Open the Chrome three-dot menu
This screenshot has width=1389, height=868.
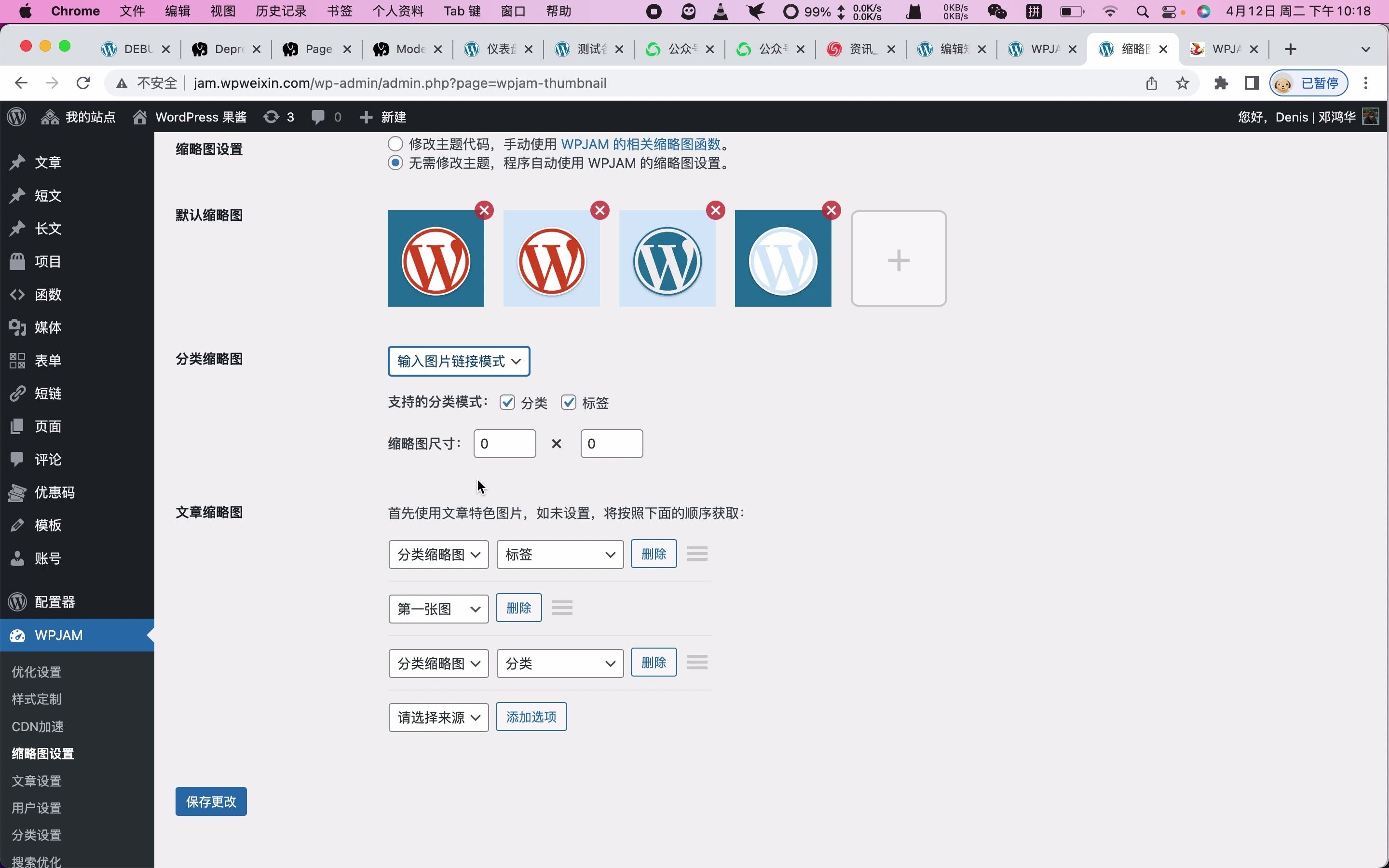(x=1366, y=83)
